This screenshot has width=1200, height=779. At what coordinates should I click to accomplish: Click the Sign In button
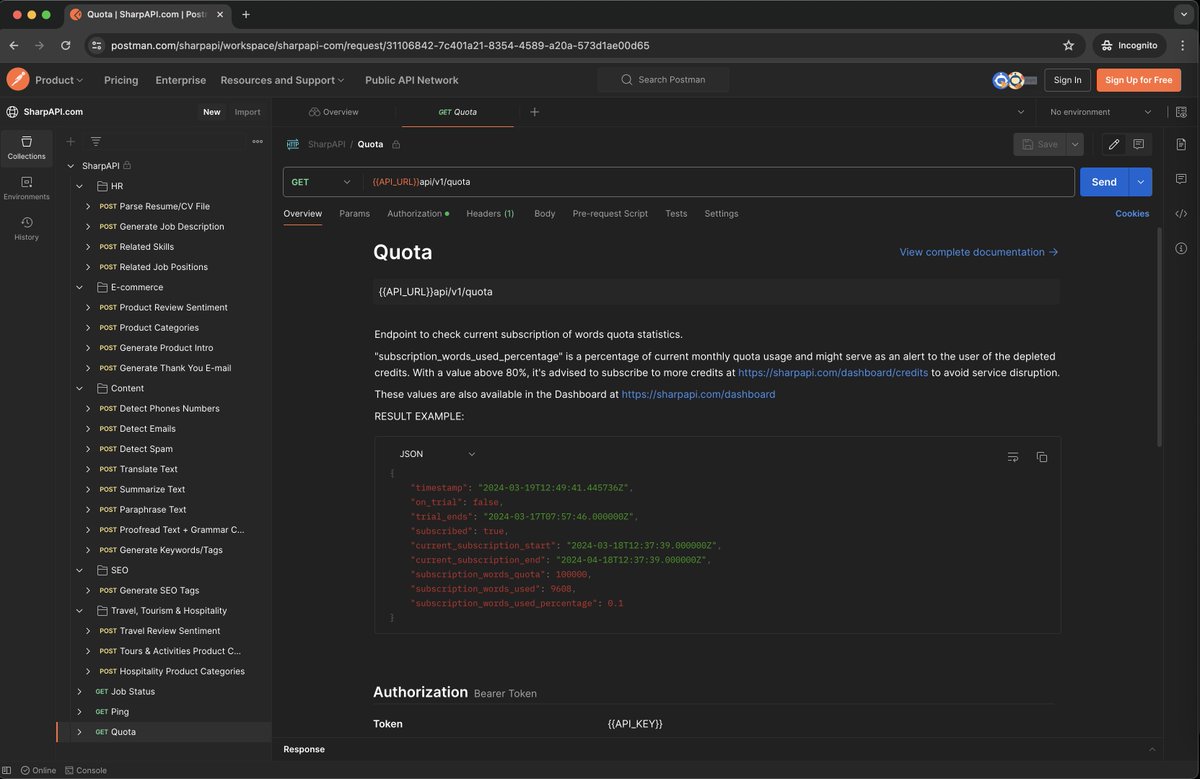click(x=1067, y=80)
